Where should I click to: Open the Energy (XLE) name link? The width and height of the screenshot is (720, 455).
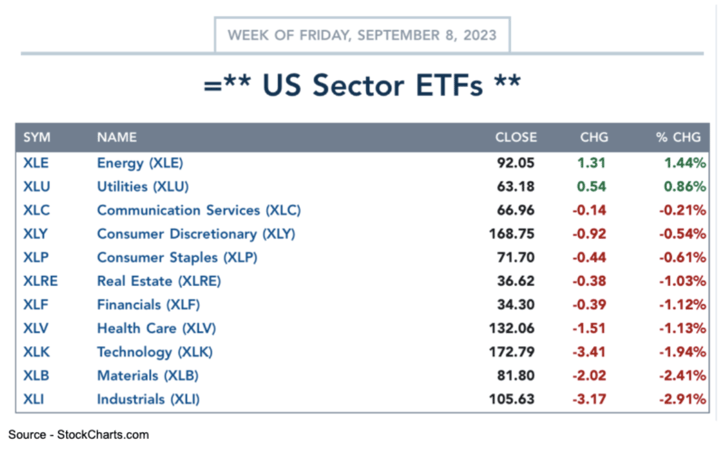click(x=140, y=163)
